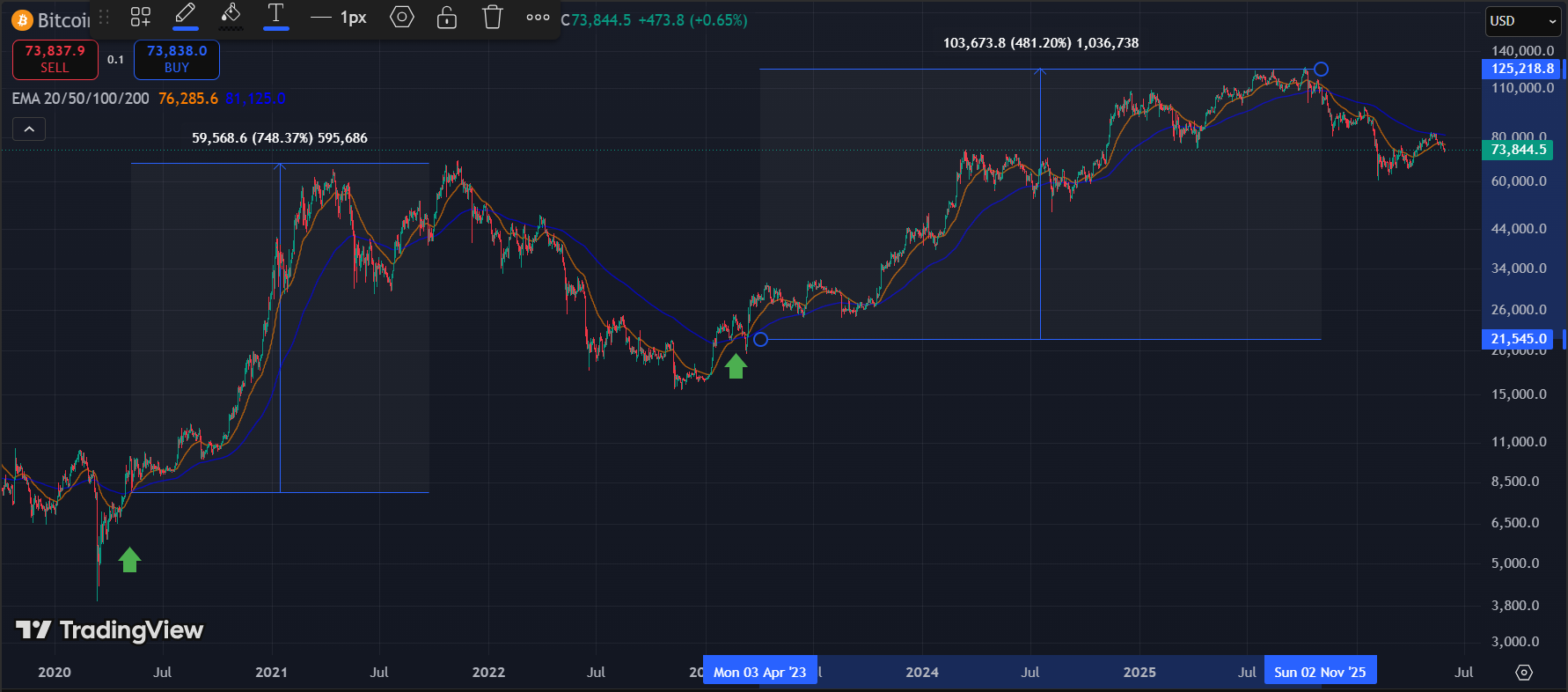The width and height of the screenshot is (1568, 692).
Task: Click the pencil line color tool
Action: (x=186, y=15)
